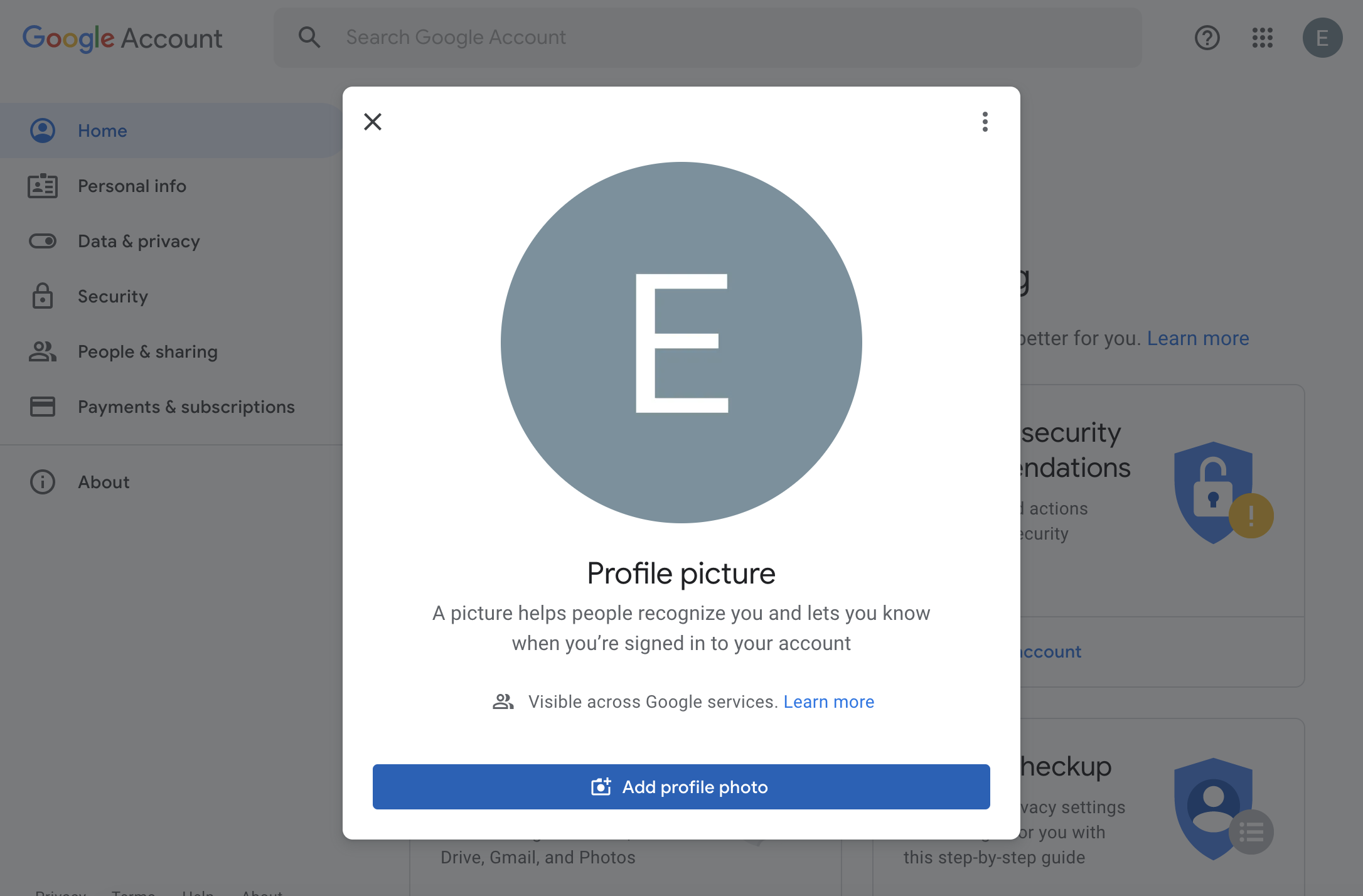Select the Personal info sidebar icon
The height and width of the screenshot is (896, 1363).
pyautogui.click(x=42, y=186)
